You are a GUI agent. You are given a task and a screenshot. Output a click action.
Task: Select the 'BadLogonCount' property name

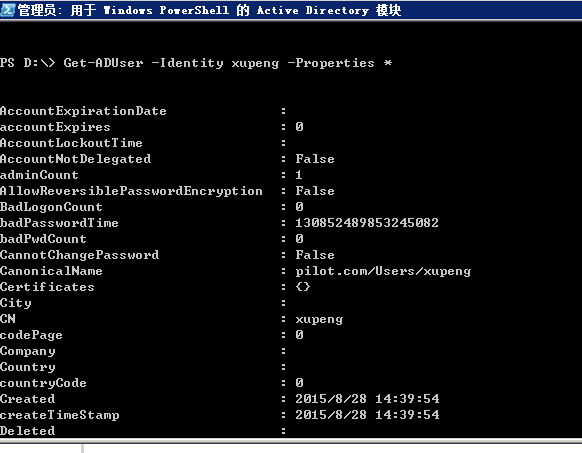click(x=51, y=207)
